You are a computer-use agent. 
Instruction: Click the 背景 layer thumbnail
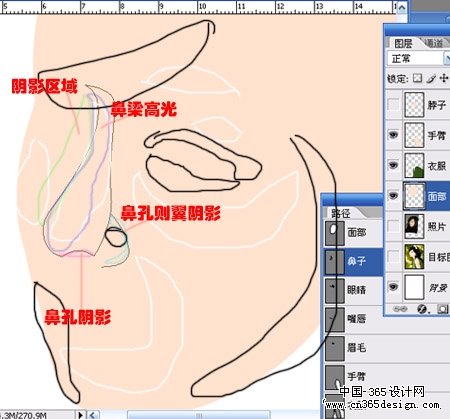414,287
